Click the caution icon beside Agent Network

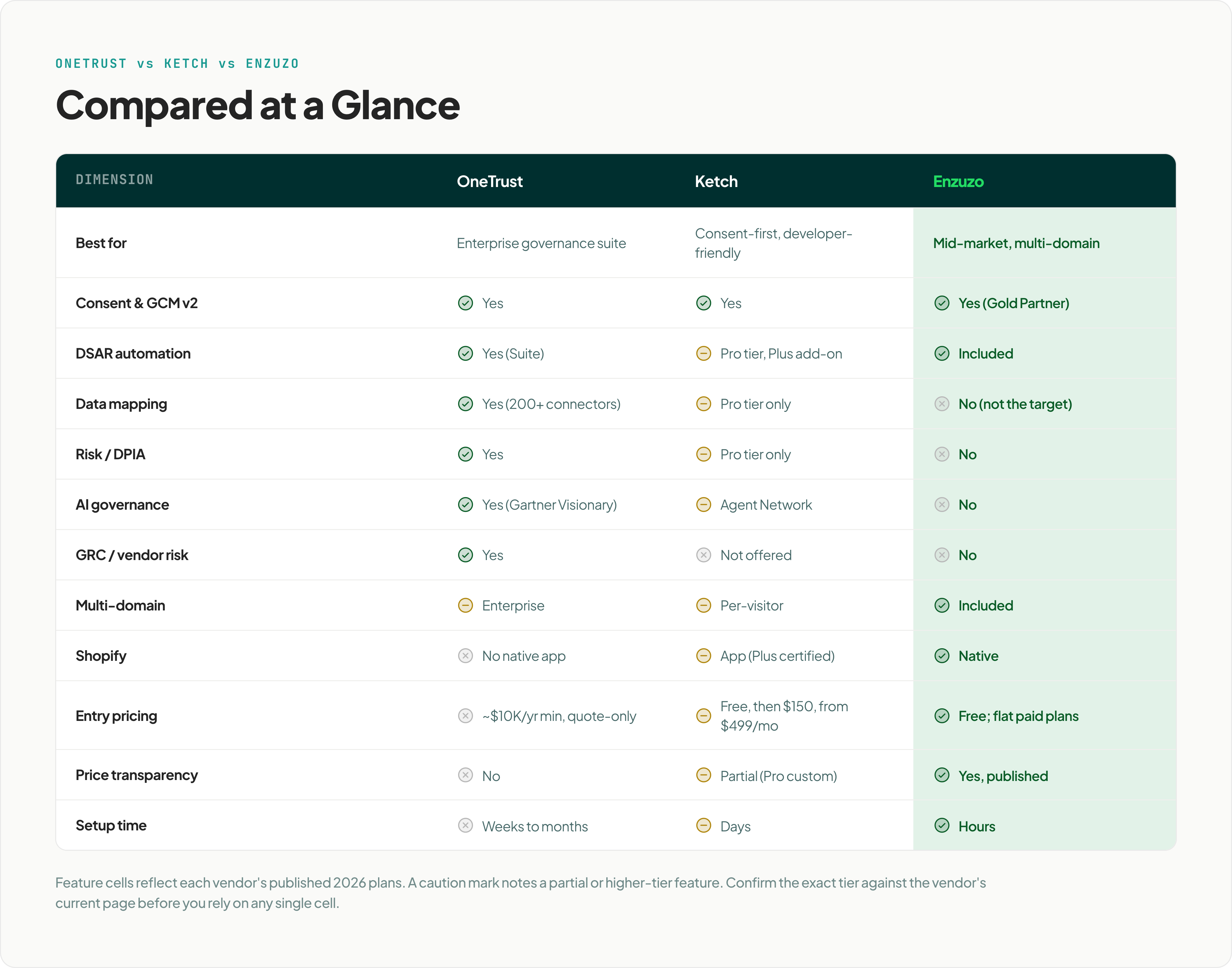coord(703,505)
